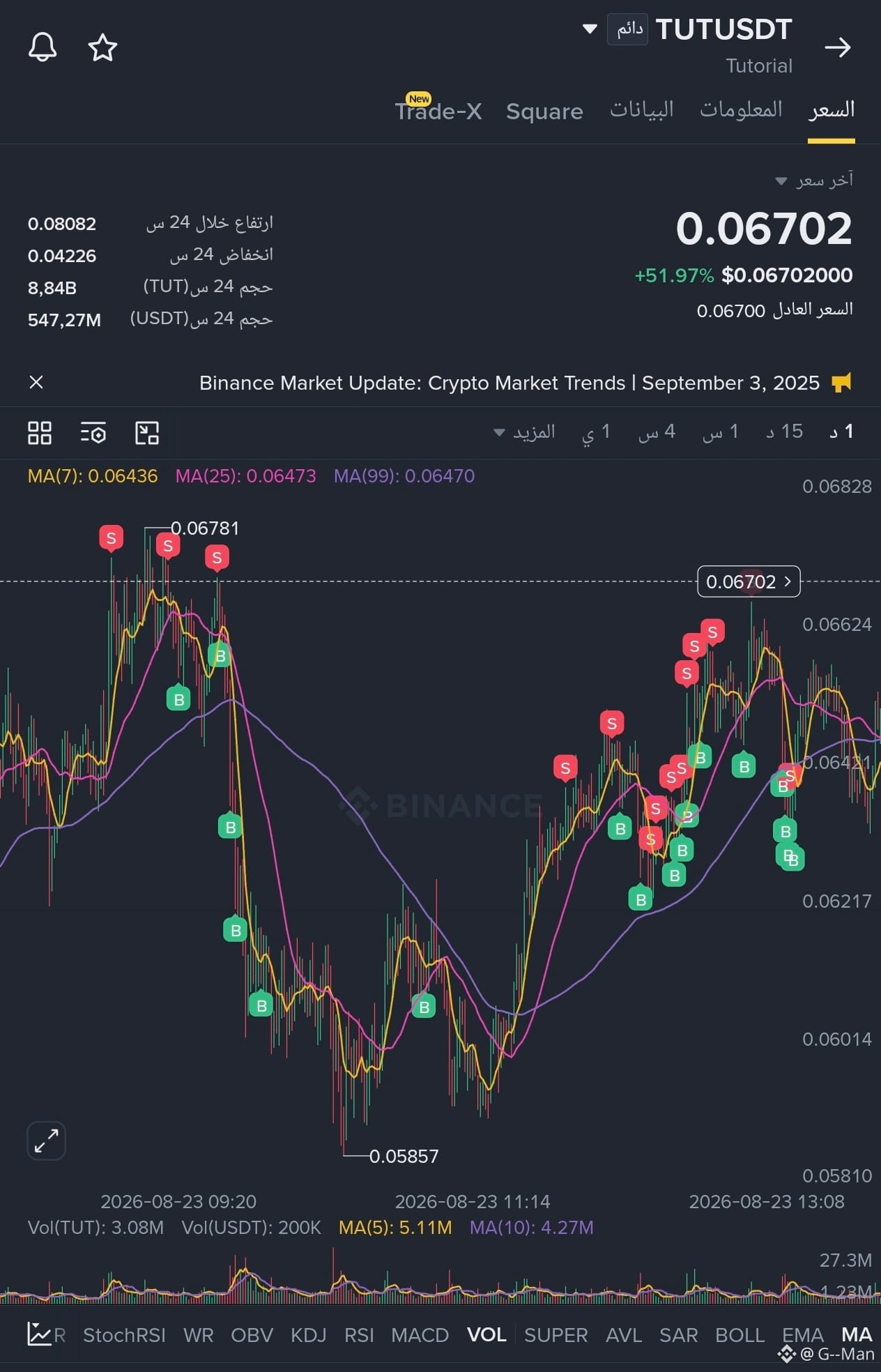Toggle the WR sub-indicator
881x1372 pixels.
click(x=199, y=1334)
